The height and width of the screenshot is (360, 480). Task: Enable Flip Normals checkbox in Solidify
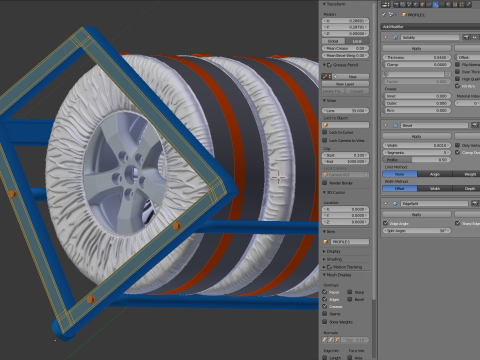[x=457, y=64]
